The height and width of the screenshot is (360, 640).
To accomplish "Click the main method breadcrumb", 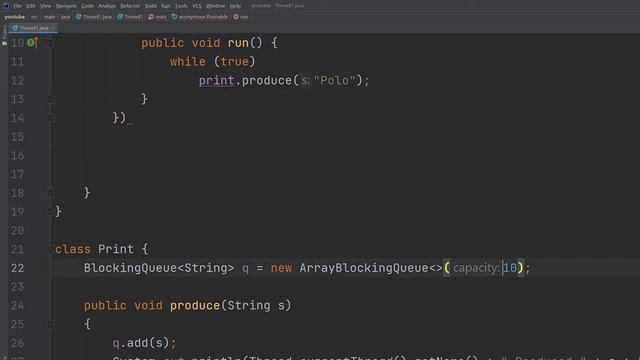I will 158,17.
